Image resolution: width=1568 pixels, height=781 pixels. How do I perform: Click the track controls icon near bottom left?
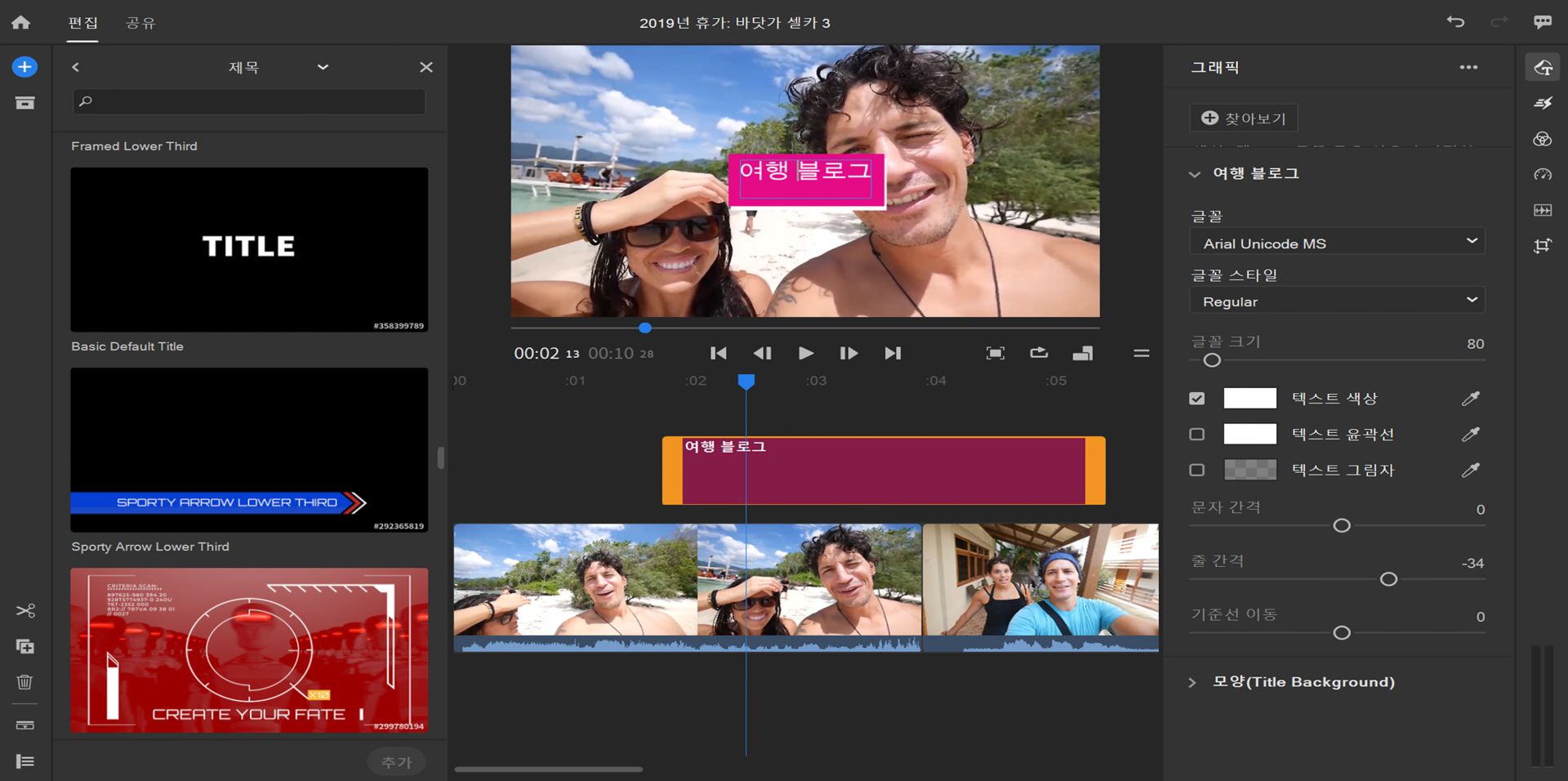25,725
